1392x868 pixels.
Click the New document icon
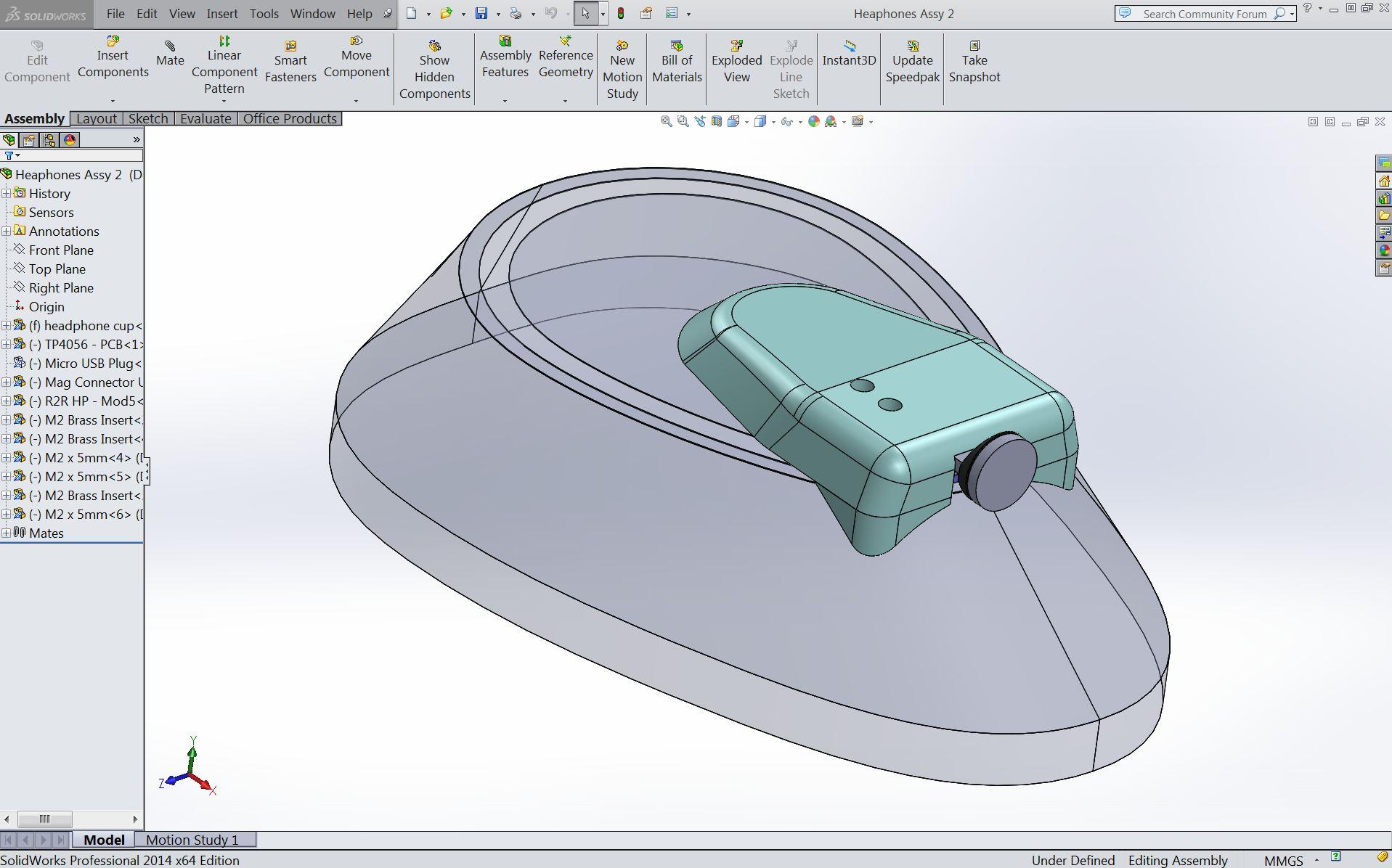(412, 13)
